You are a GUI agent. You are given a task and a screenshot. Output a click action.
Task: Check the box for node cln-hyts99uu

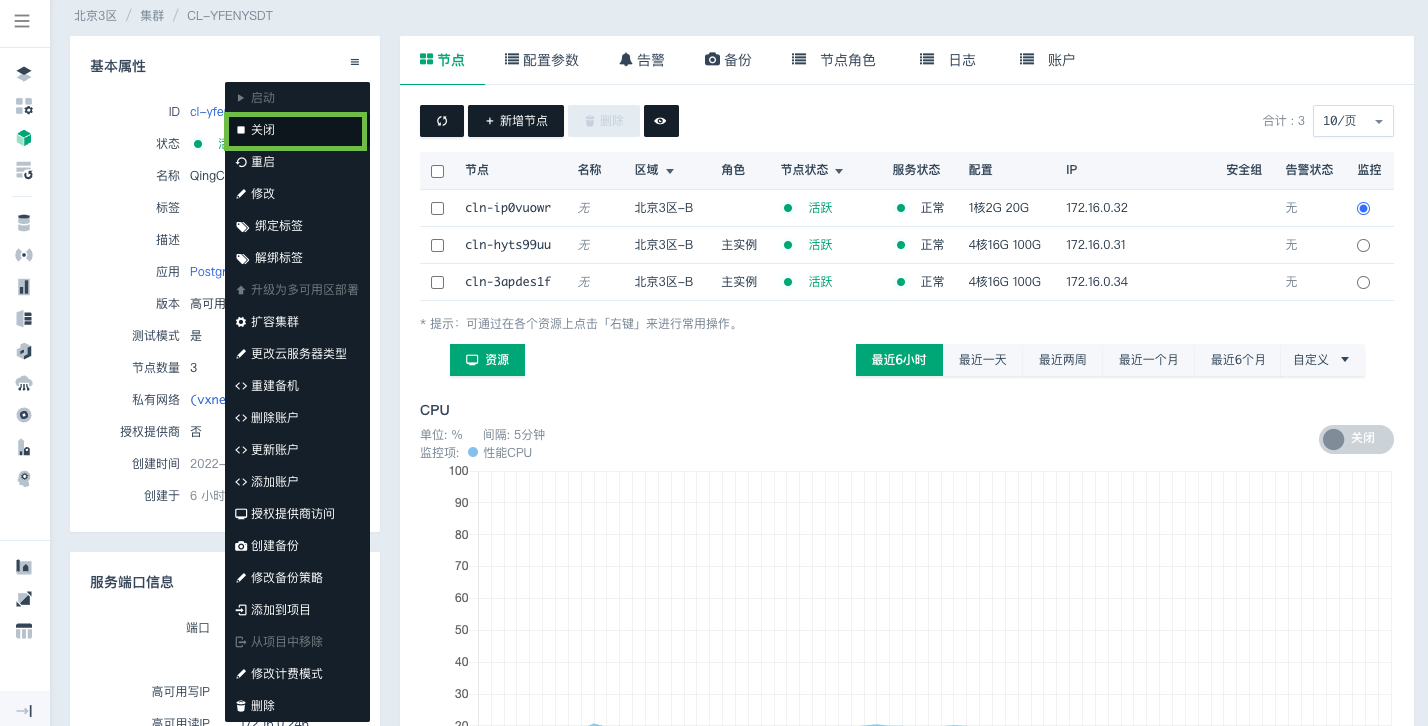[437, 245]
